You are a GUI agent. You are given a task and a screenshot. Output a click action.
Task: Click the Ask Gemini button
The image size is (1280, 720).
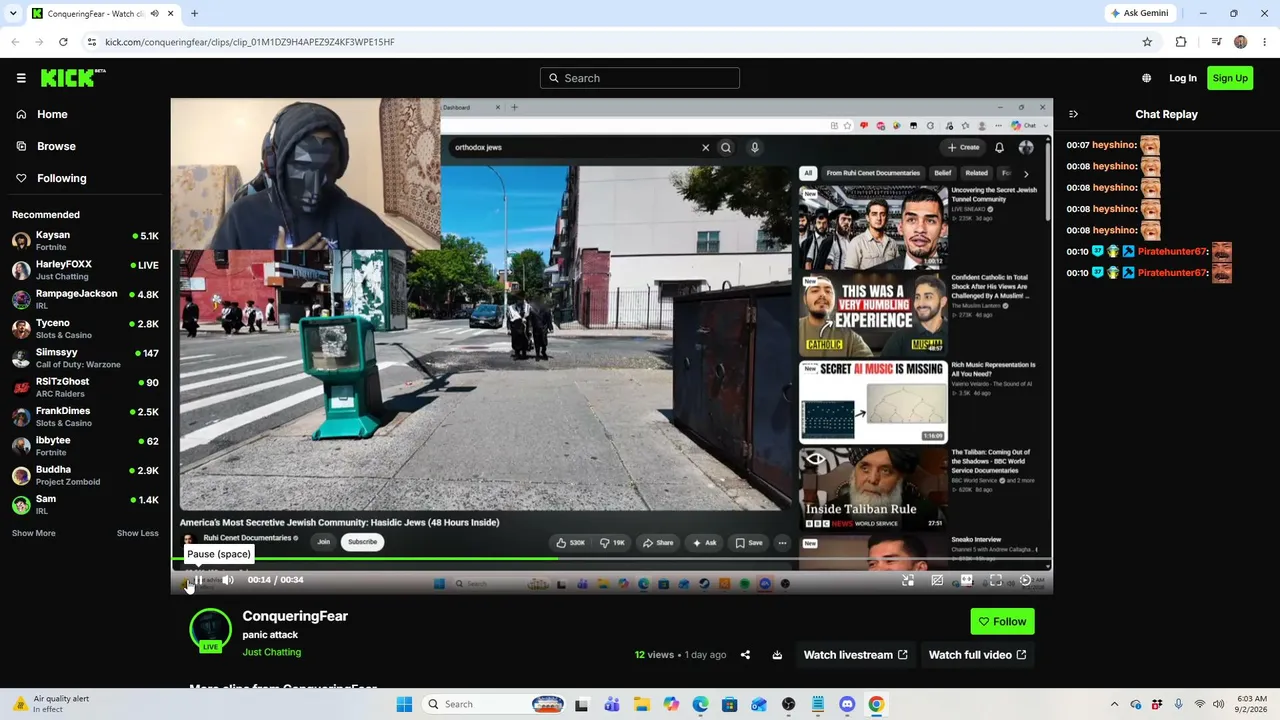click(1139, 13)
